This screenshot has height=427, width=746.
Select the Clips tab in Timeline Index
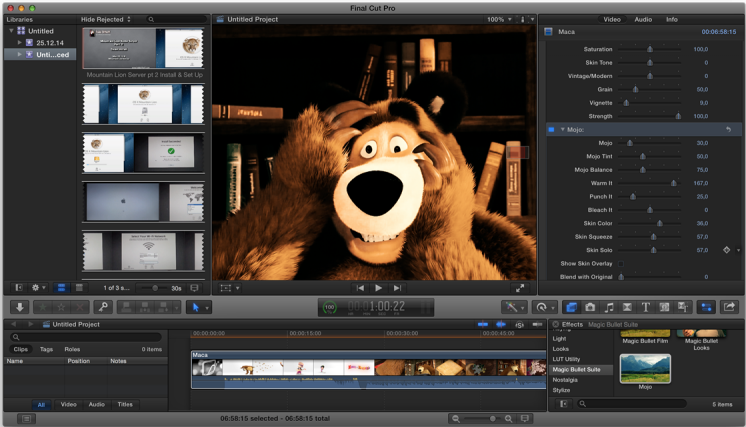tap(20, 349)
